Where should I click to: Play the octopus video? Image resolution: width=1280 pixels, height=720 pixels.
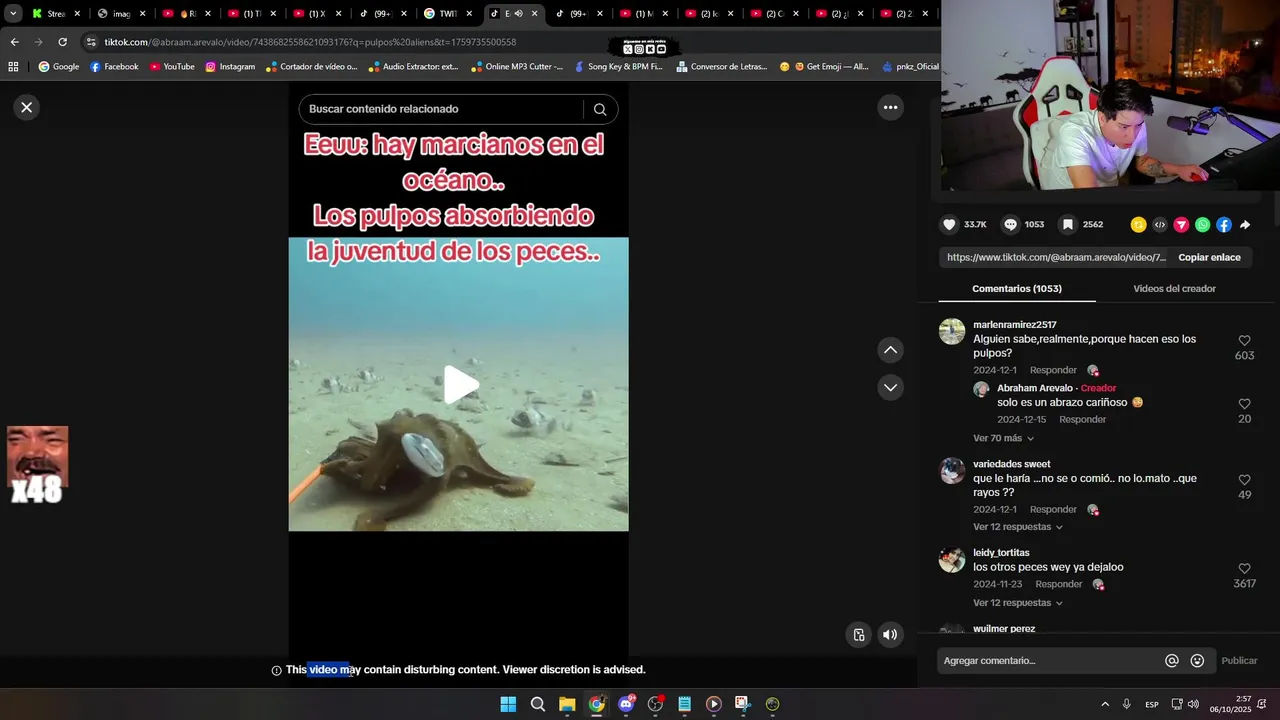click(x=461, y=385)
